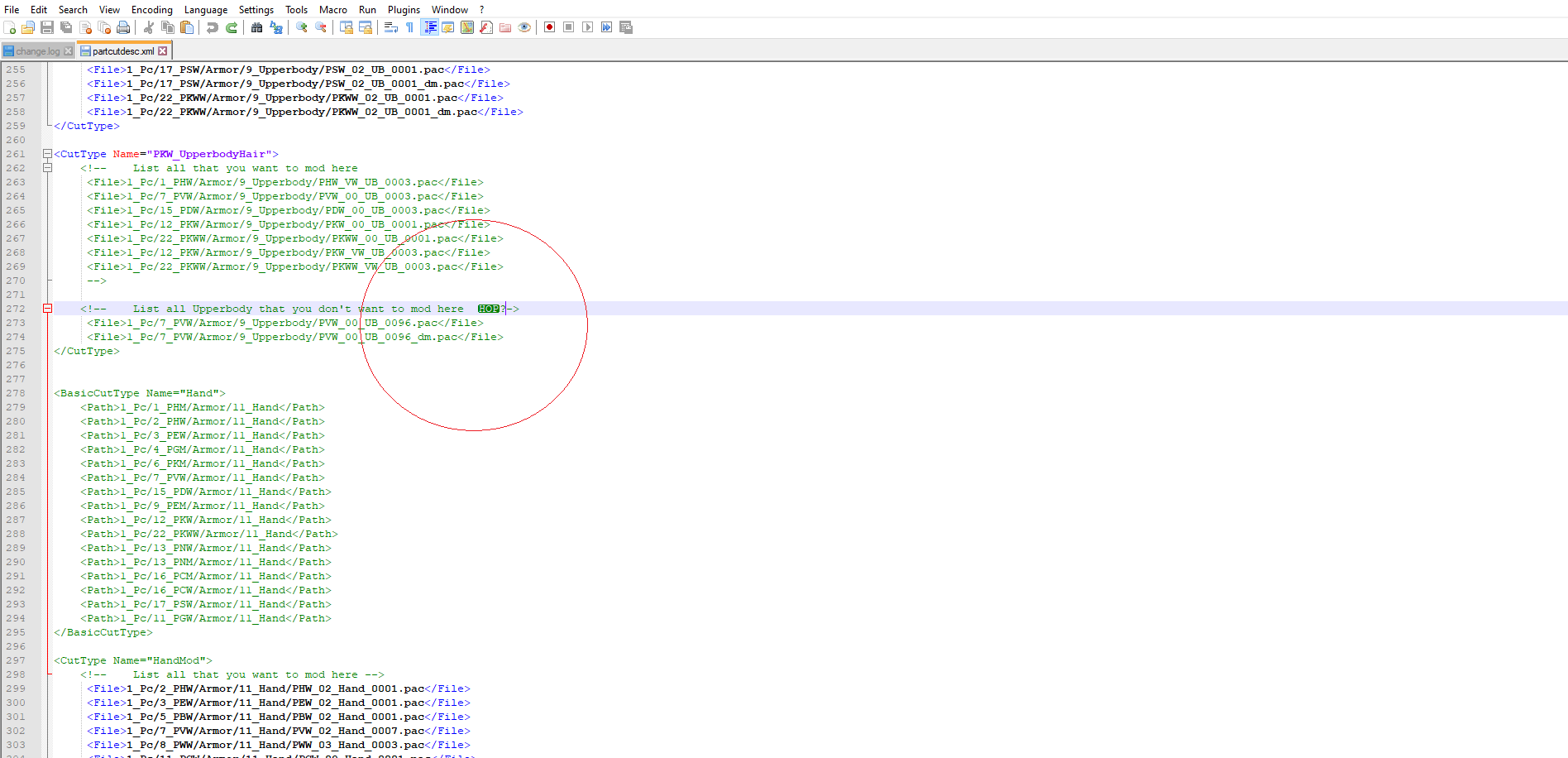Open the Find and Replace icon

coord(276,27)
